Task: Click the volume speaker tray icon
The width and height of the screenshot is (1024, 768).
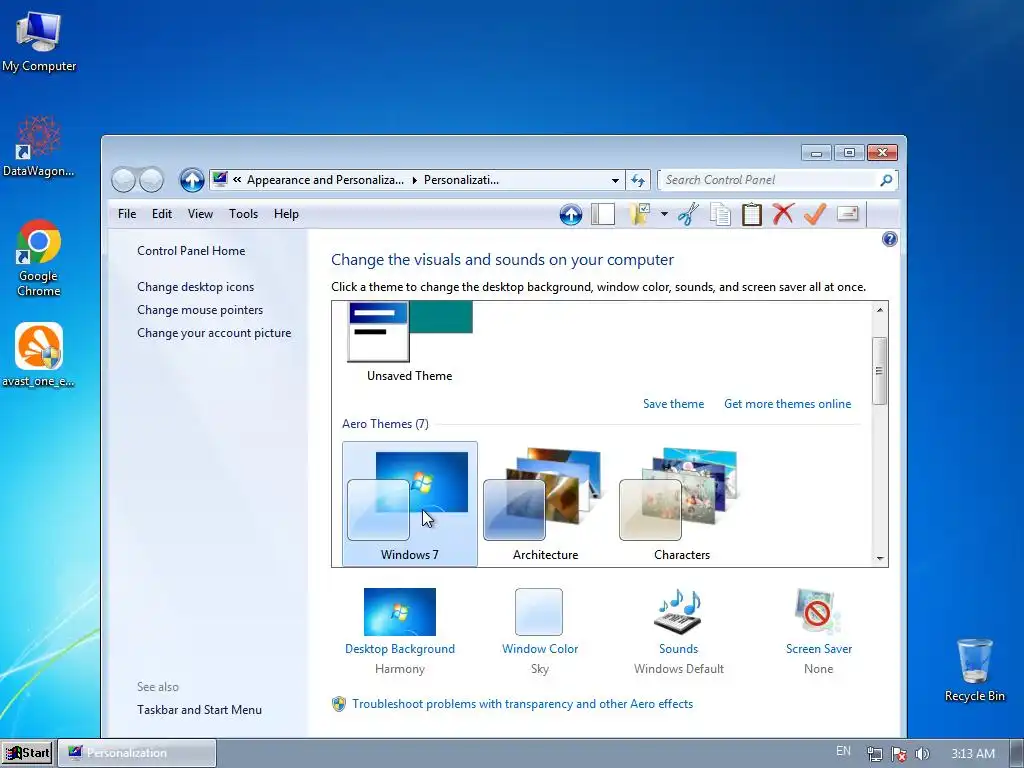Action: point(922,754)
